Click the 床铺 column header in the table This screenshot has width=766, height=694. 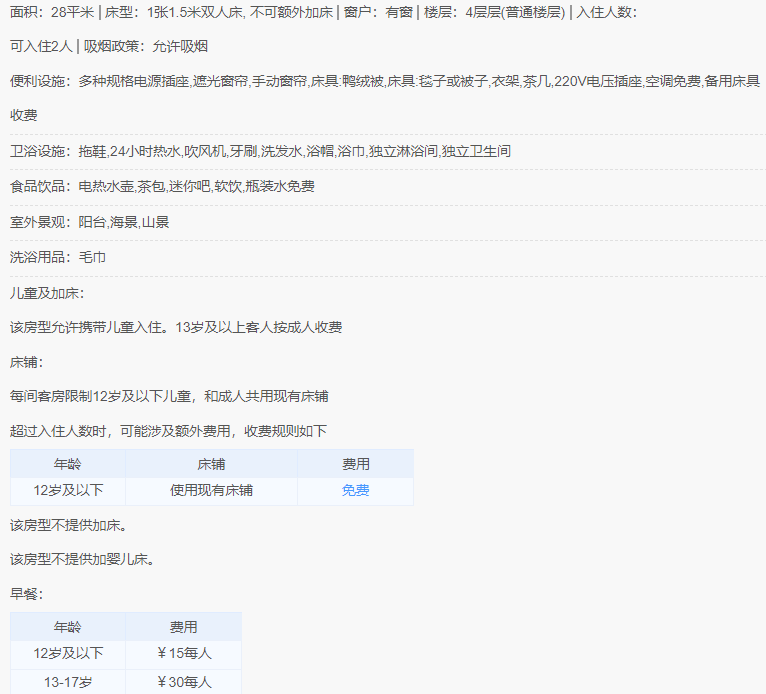pos(211,464)
